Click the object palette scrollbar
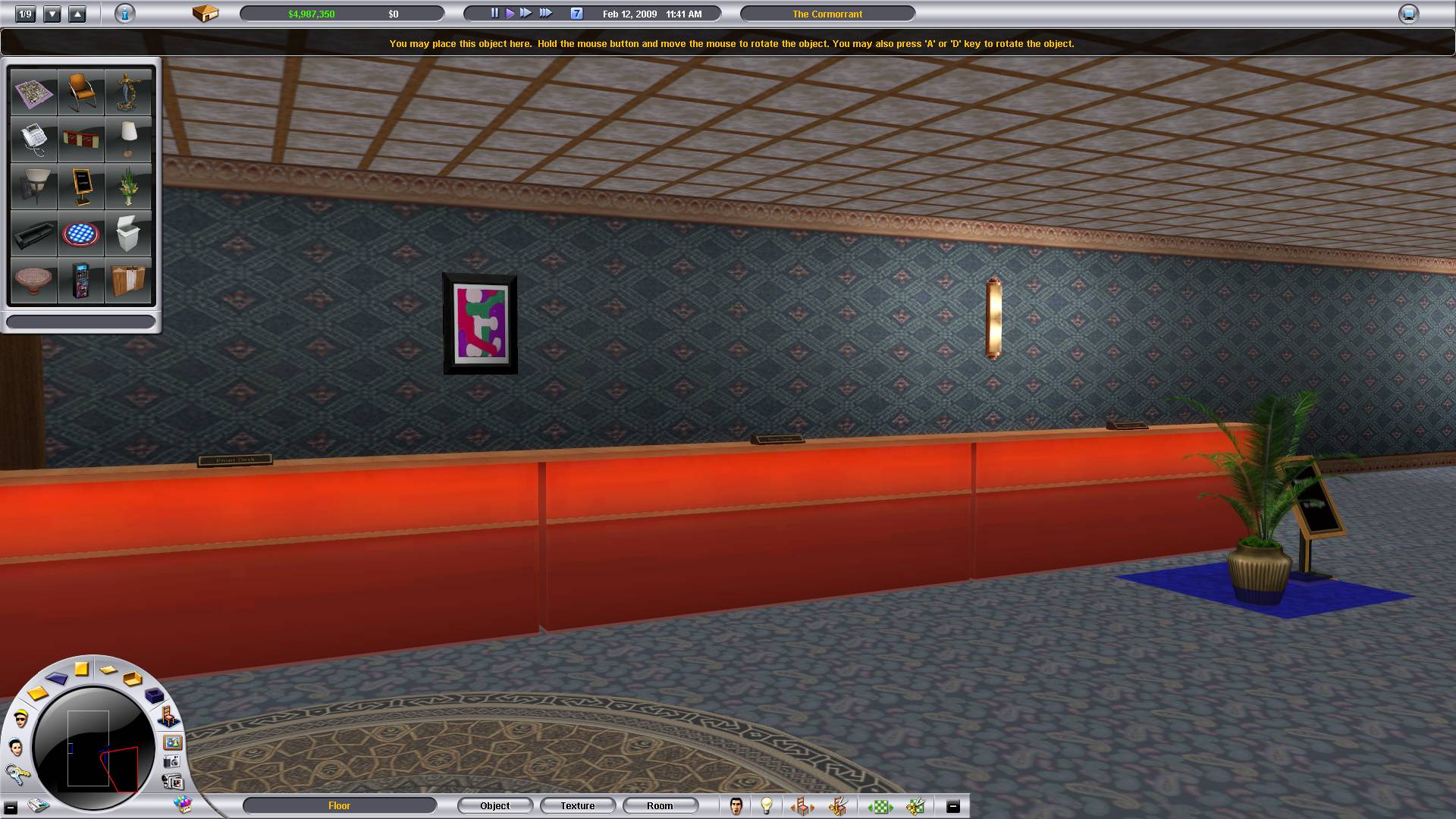The image size is (1456, 819). tap(80, 322)
